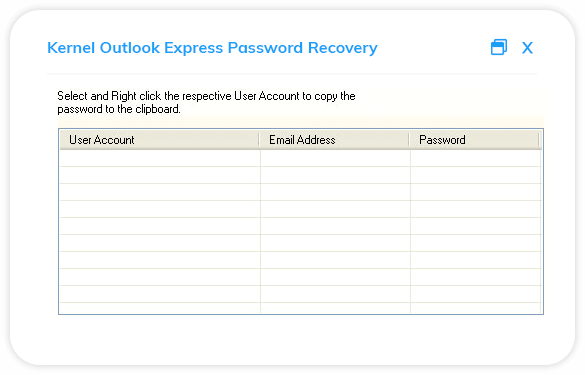Screen dimensions: 585x375
Task: Click divider between Email Address and Password headers
Action: click(x=409, y=140)
